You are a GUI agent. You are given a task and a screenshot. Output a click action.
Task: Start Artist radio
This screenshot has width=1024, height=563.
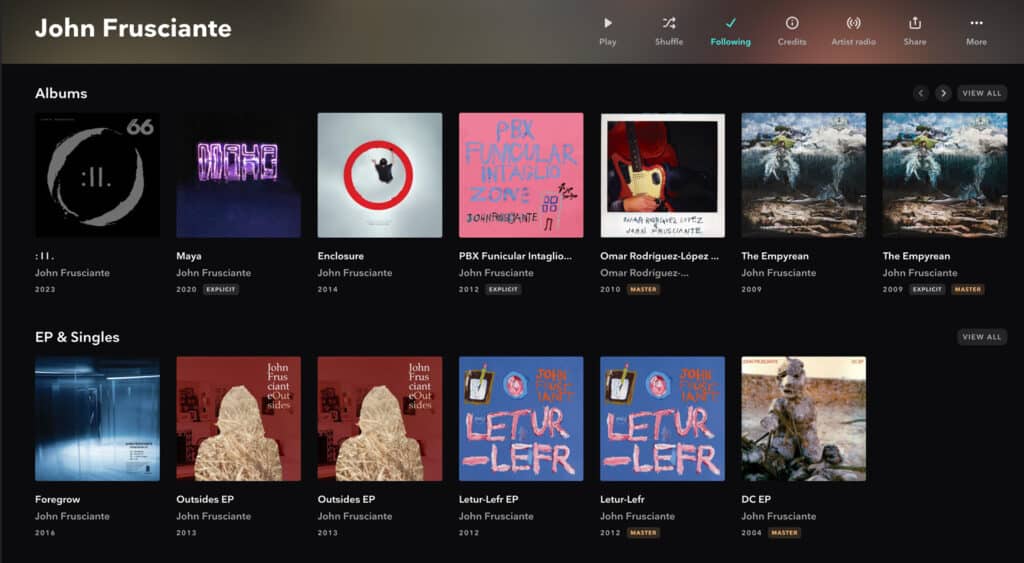[x=853, y=23]
